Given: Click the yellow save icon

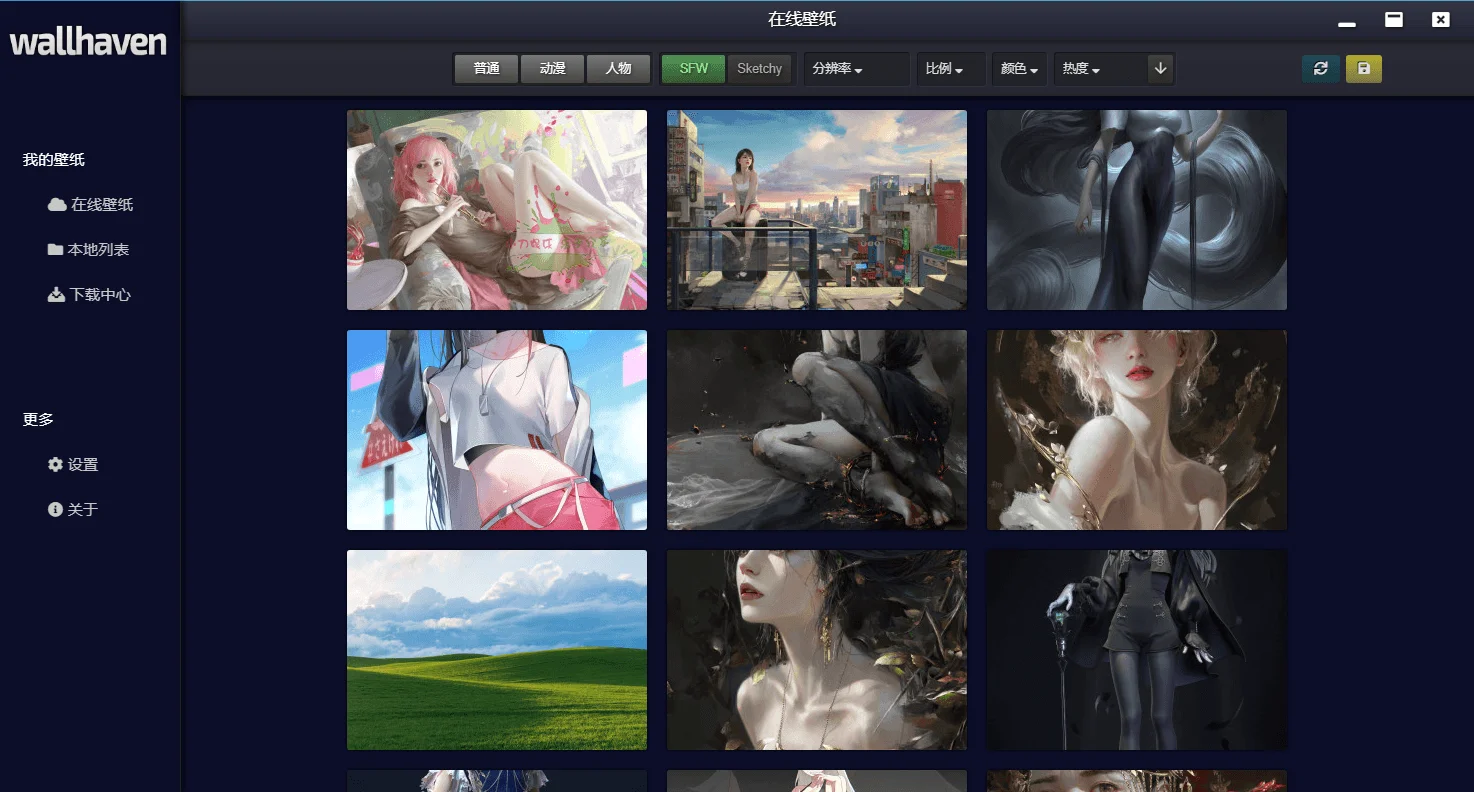Looking at the screenshot, I should point(1364,68).
